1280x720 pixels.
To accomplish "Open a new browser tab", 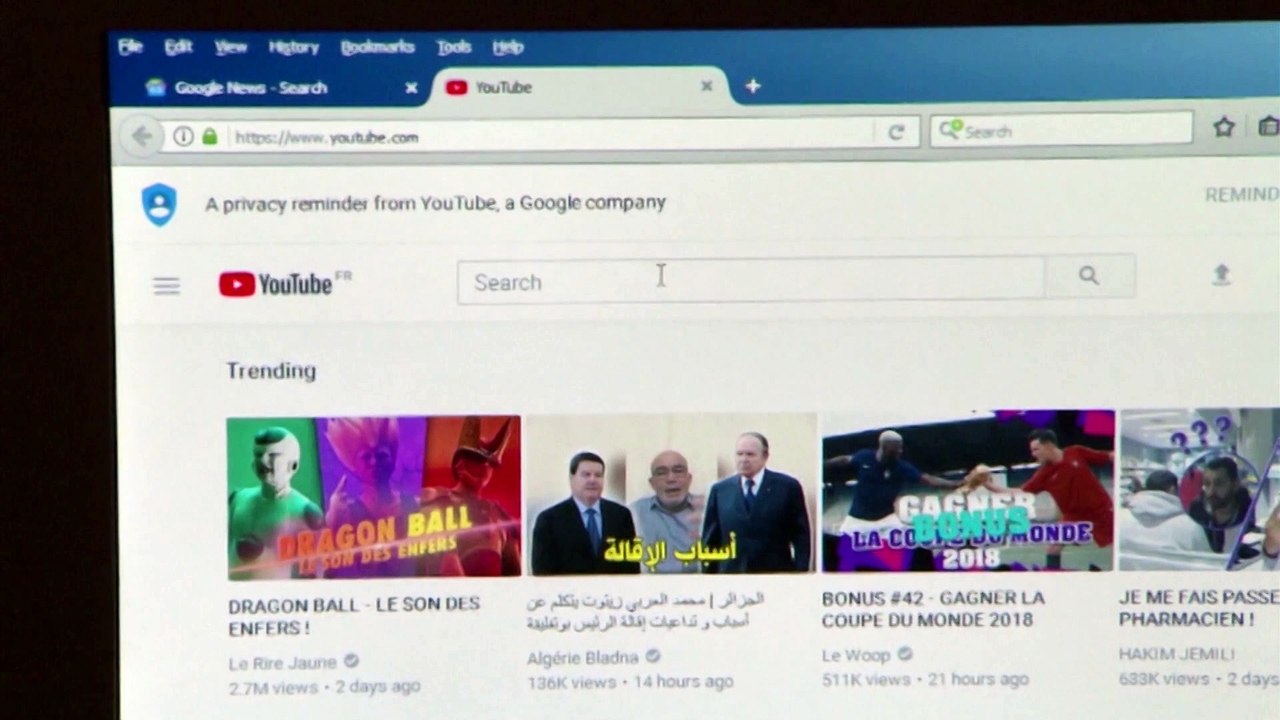I will pos(753,87).
